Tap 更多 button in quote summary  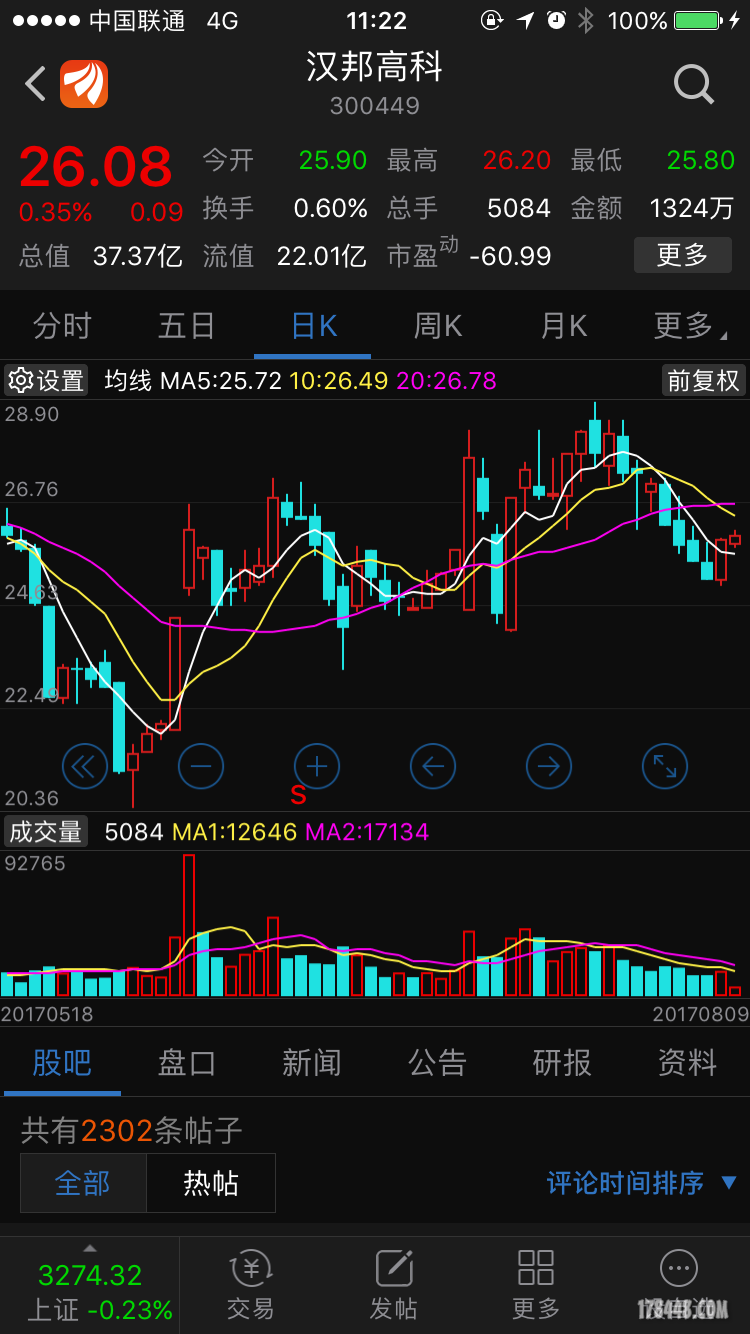tap(683, 255)
